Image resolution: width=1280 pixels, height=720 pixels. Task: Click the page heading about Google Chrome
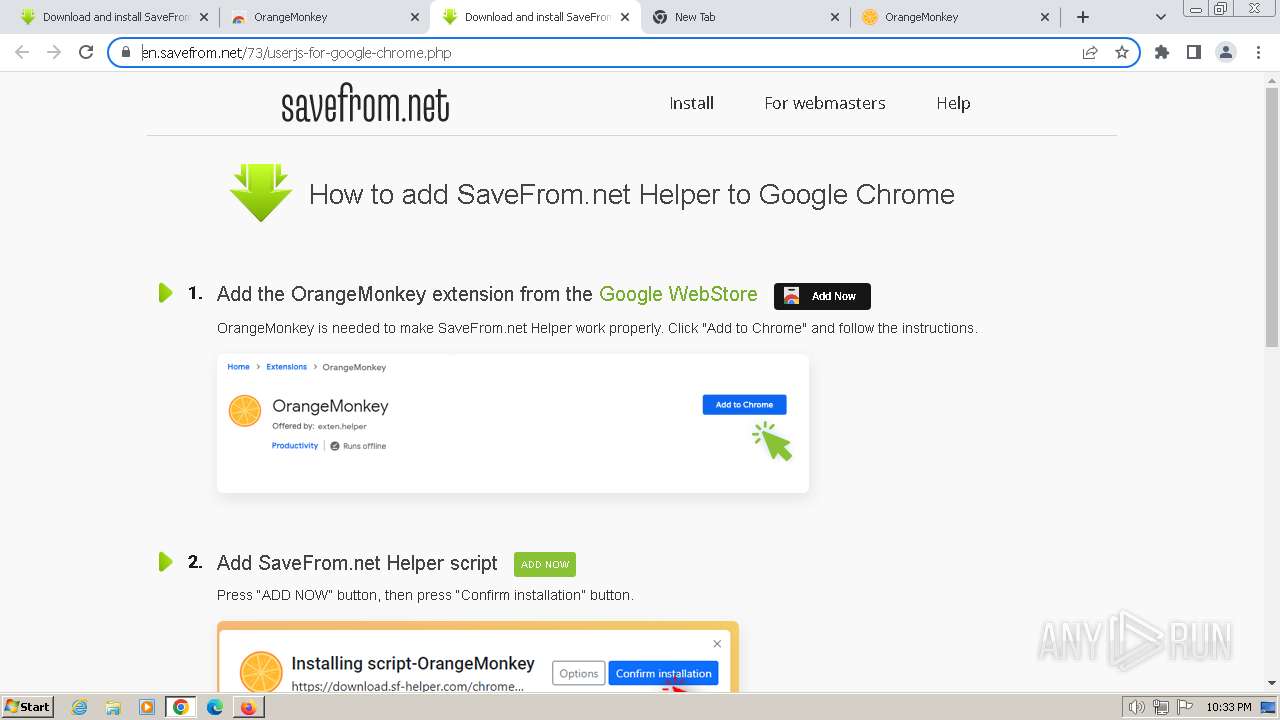(632, 194)
